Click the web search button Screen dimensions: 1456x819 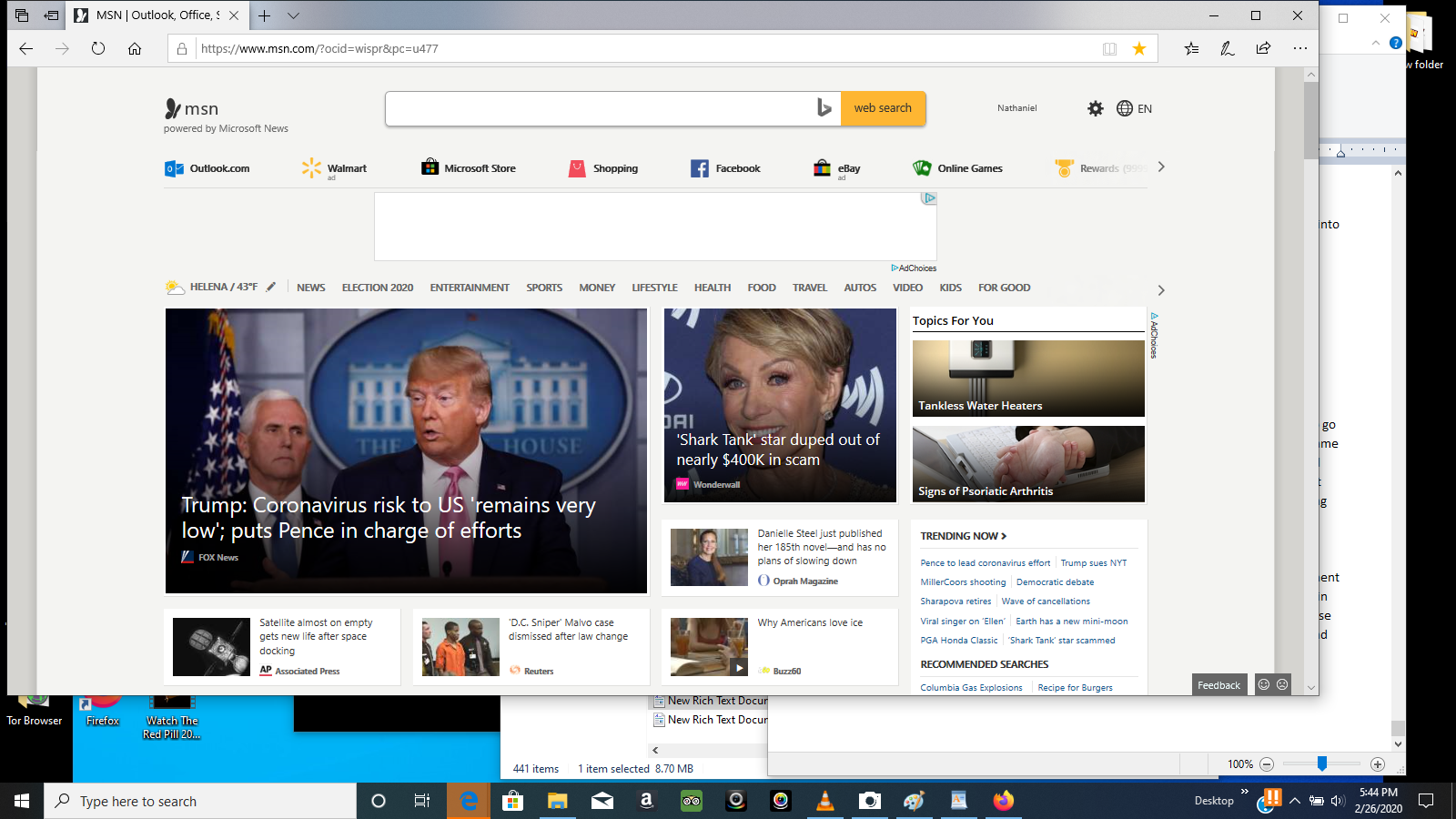point(883,108)
